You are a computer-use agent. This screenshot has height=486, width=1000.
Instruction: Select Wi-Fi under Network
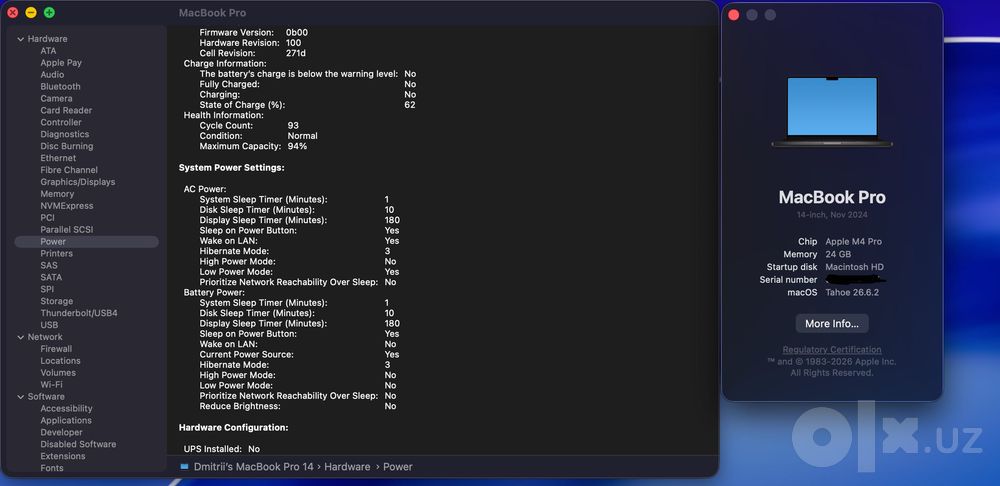pyautogui.click(x=52, y=385)
